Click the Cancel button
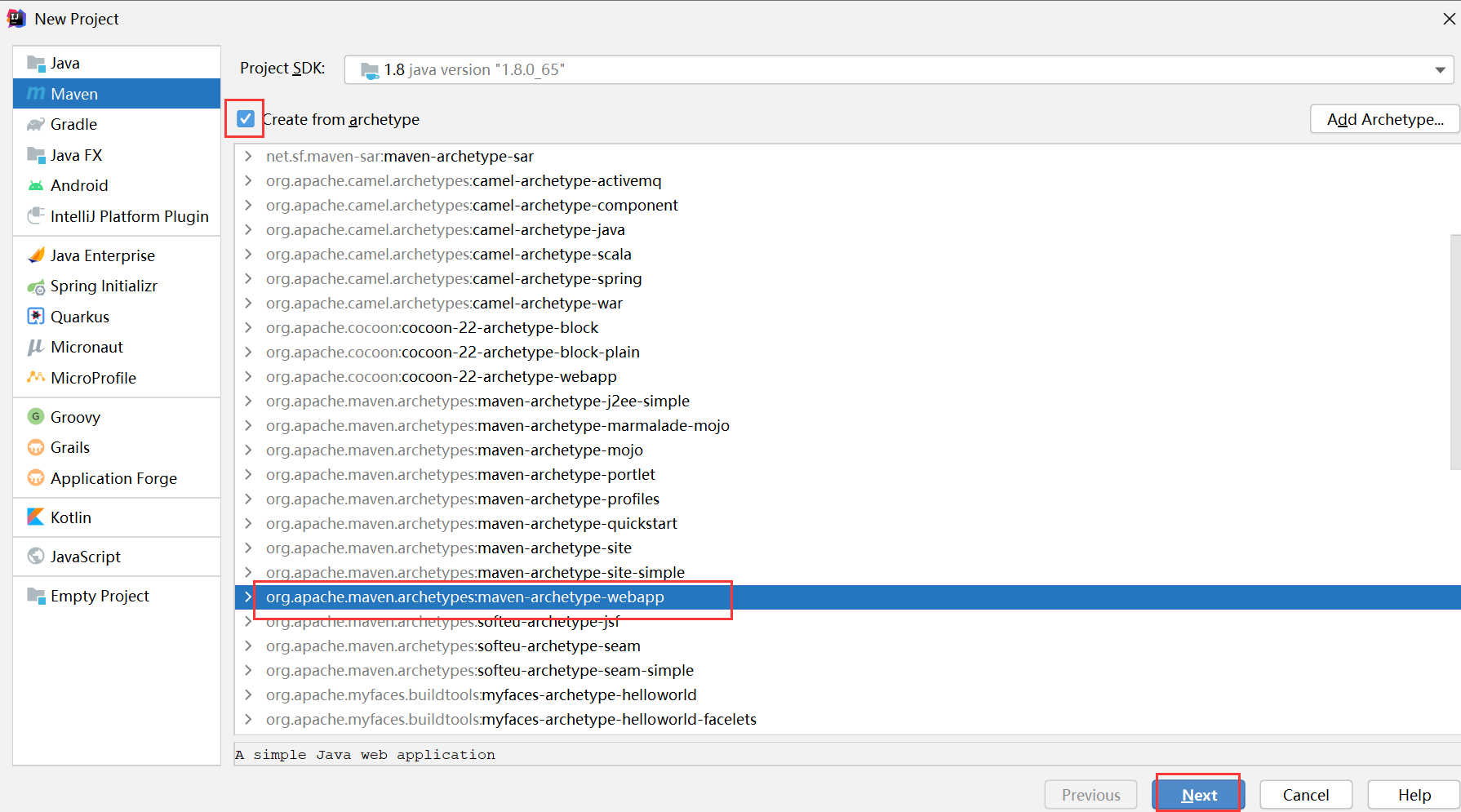The width and height of the screenshot is (1461, 812). (x=1306, y=795)
